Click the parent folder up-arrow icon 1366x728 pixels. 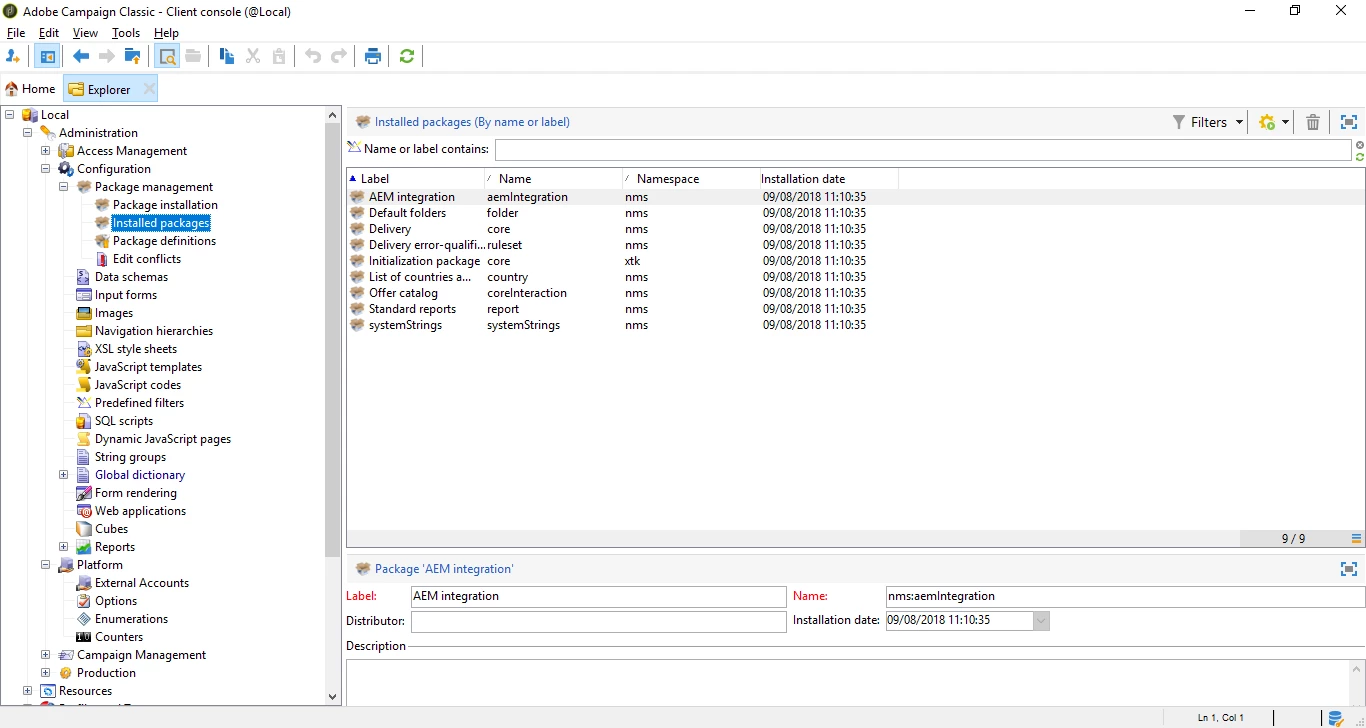[132, 56]
